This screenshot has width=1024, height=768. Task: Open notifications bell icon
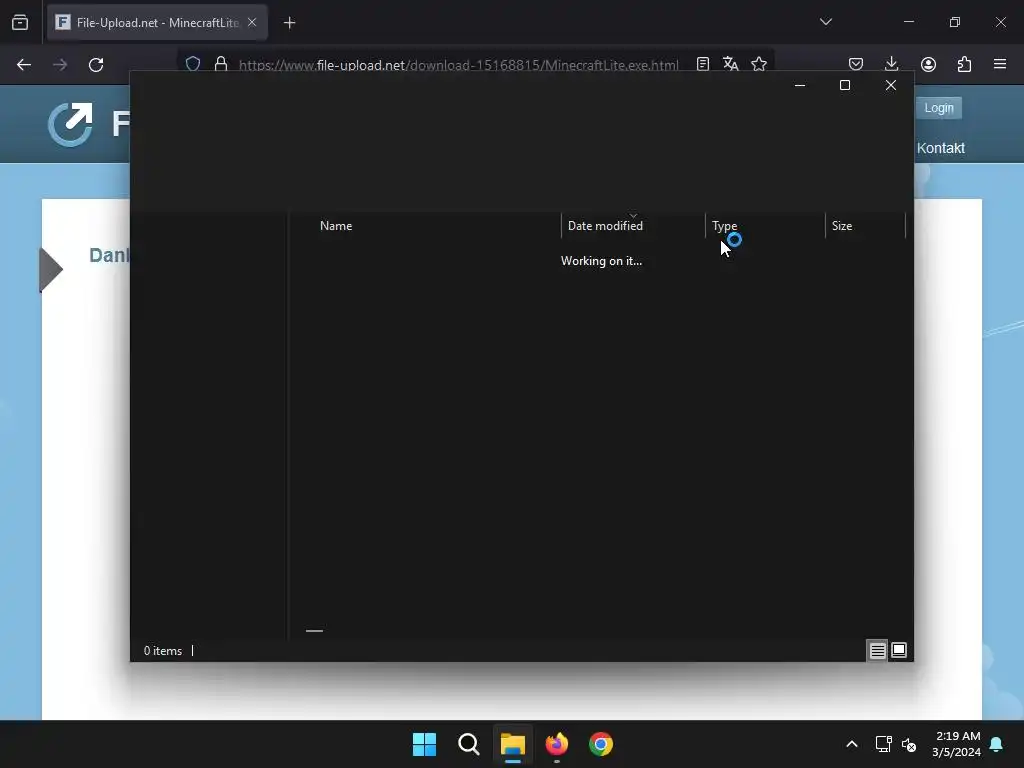[x=997, y=744]
